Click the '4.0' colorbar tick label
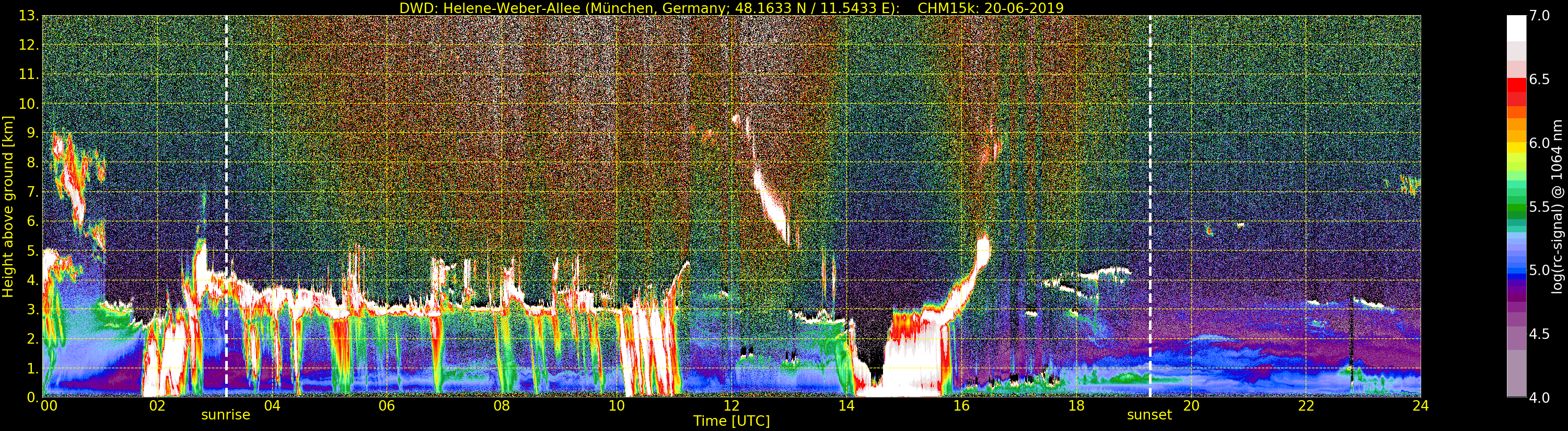This screenshot has height=431, width=1568. [x=1539, y=398]
